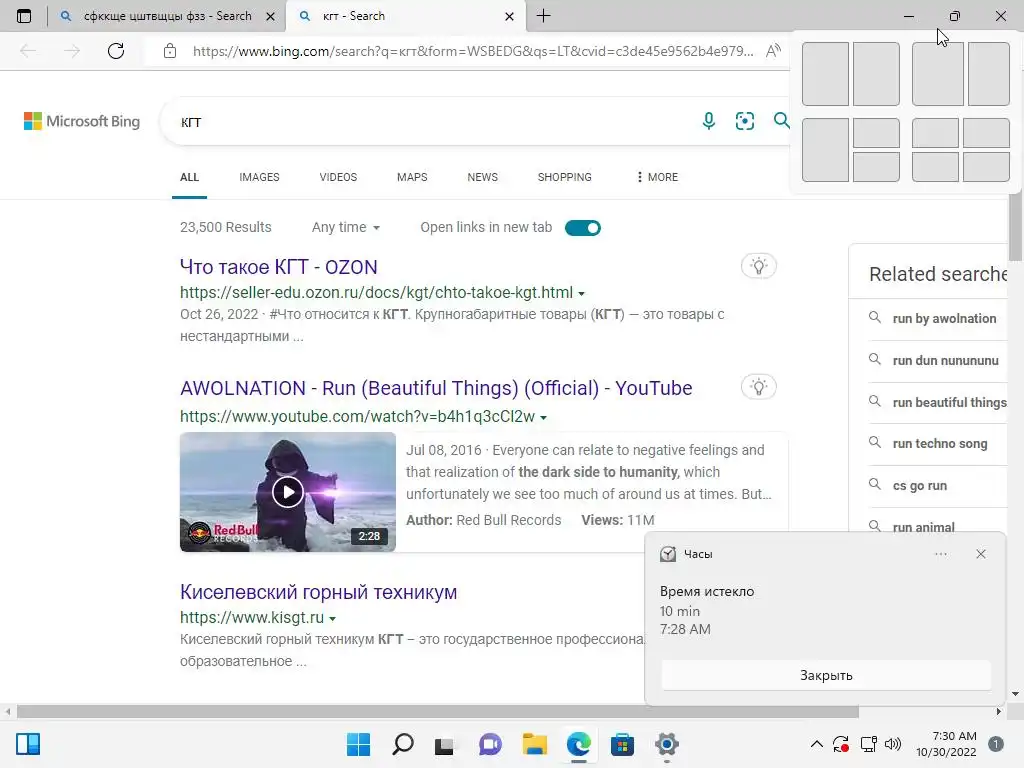
Task: Open clock and date 7:30 AM
Action: click(x=946, y=744)
